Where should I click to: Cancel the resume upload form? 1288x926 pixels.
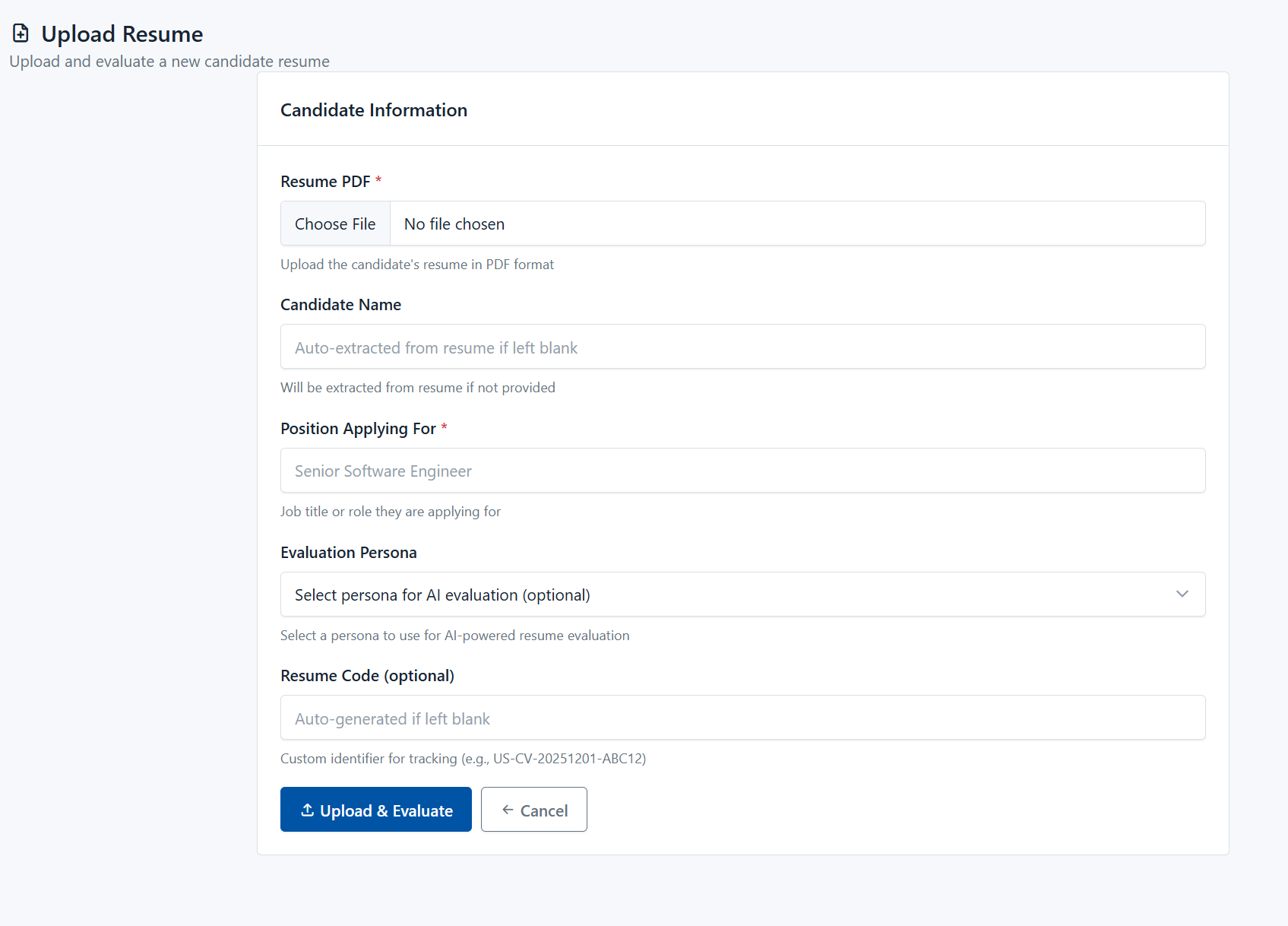[x=534, y=810]
